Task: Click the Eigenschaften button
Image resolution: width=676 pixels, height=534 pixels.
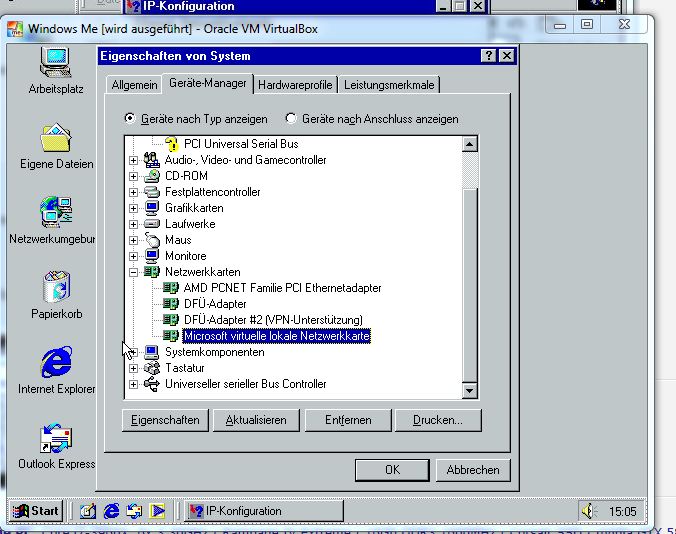Action: point(165,420)
